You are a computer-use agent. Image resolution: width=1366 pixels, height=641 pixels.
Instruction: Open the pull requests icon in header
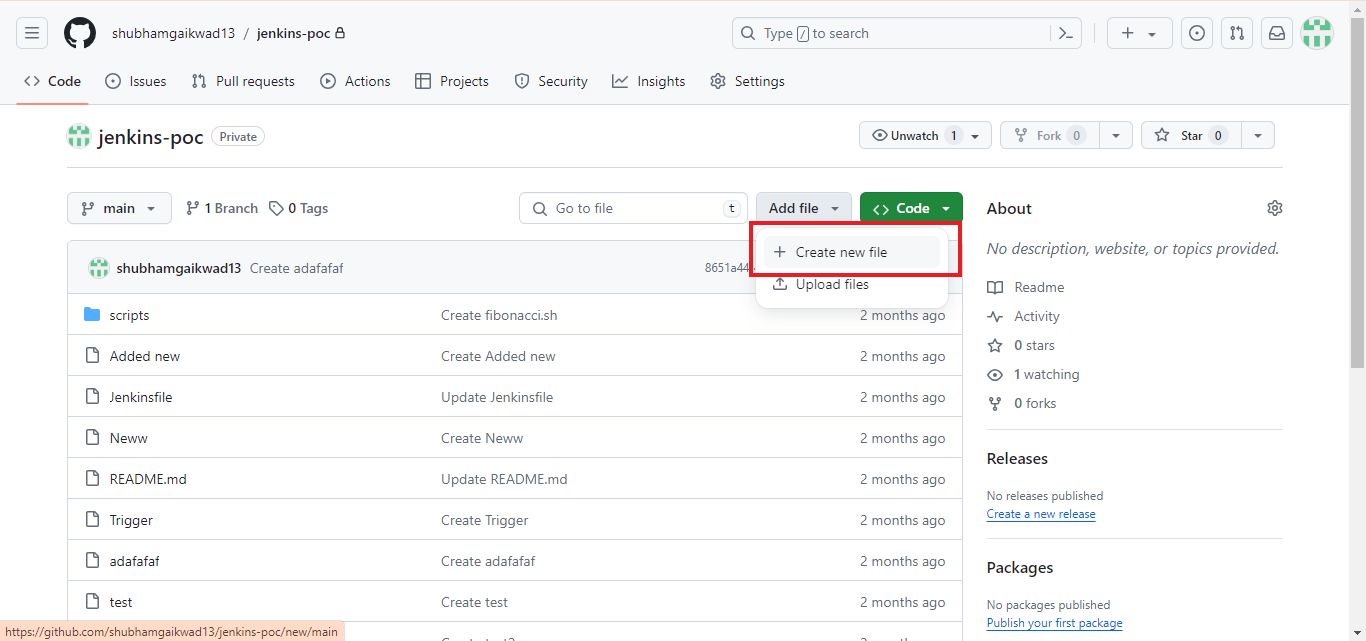pos(1237,33)
